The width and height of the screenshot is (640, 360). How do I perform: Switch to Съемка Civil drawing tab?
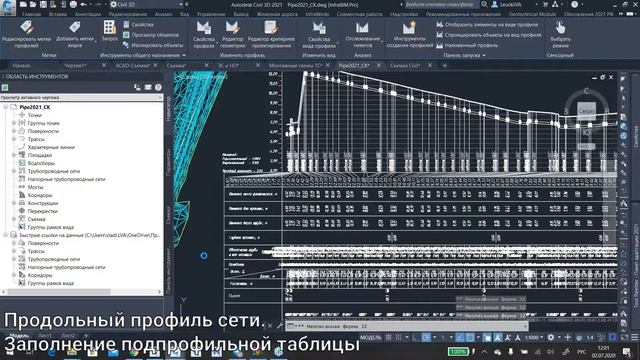click(405, 65)
